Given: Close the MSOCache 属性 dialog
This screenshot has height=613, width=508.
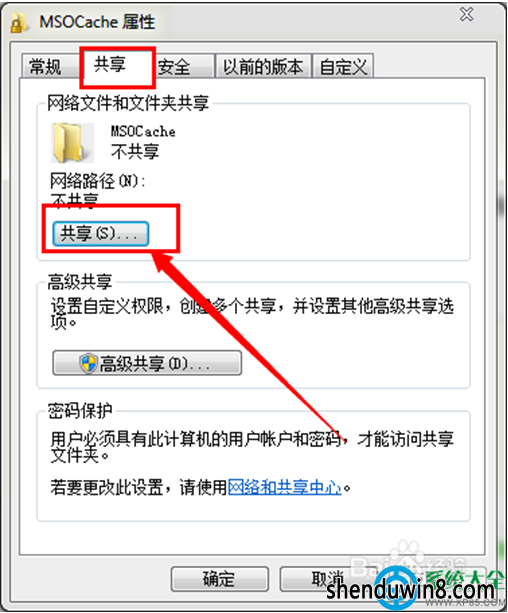Looking at the screenshot, I should point(467,14).
